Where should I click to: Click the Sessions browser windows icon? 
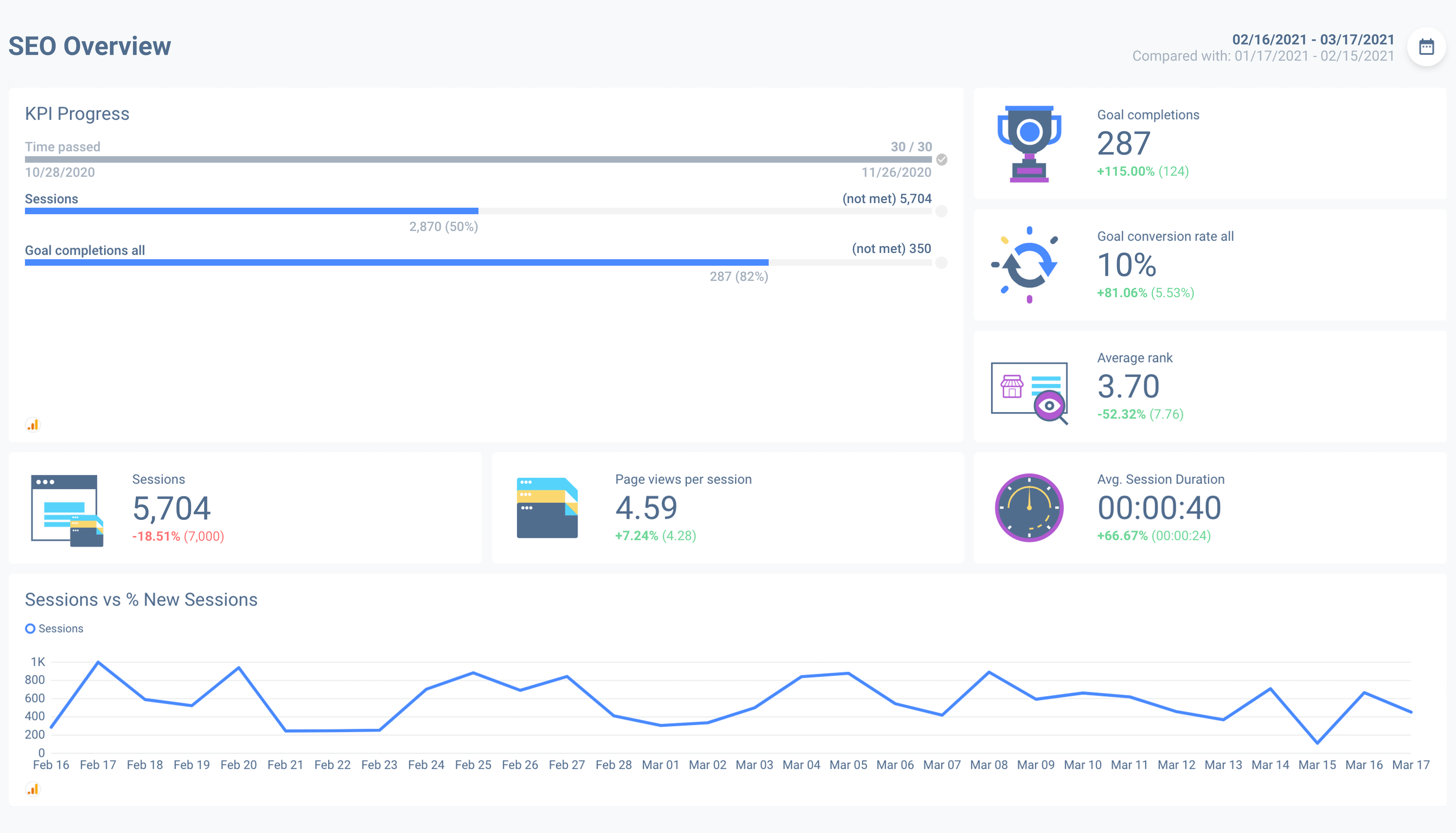pos(67,510)
